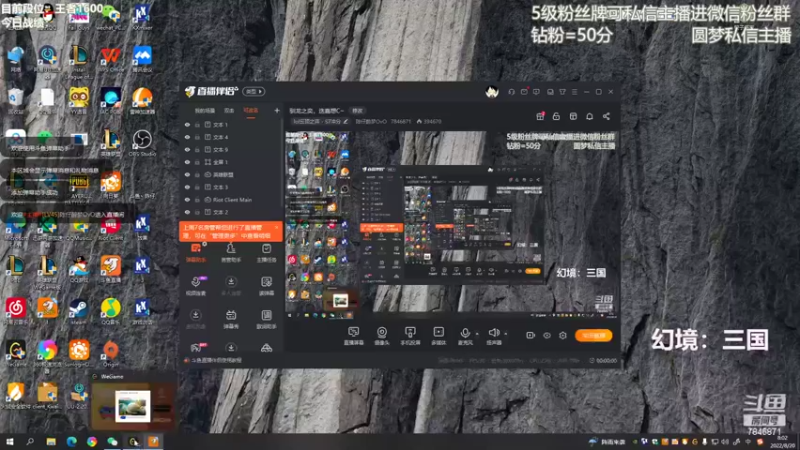This screenshot has height=450, width=800.
Task: Select the Riot Client Main source row
Action: (231, 200)
